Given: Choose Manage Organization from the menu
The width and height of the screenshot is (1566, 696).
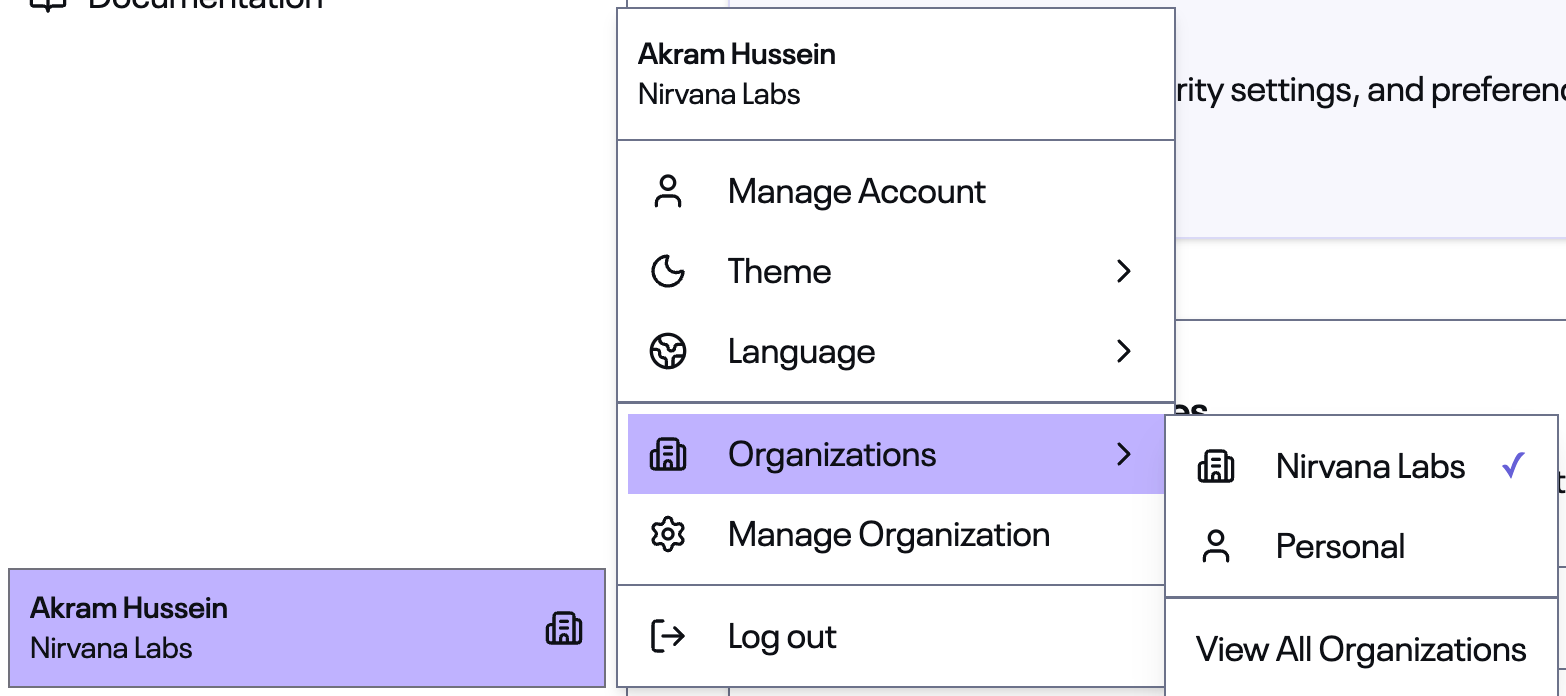Looking at the screenshot, I should click(x=888, y=535).
